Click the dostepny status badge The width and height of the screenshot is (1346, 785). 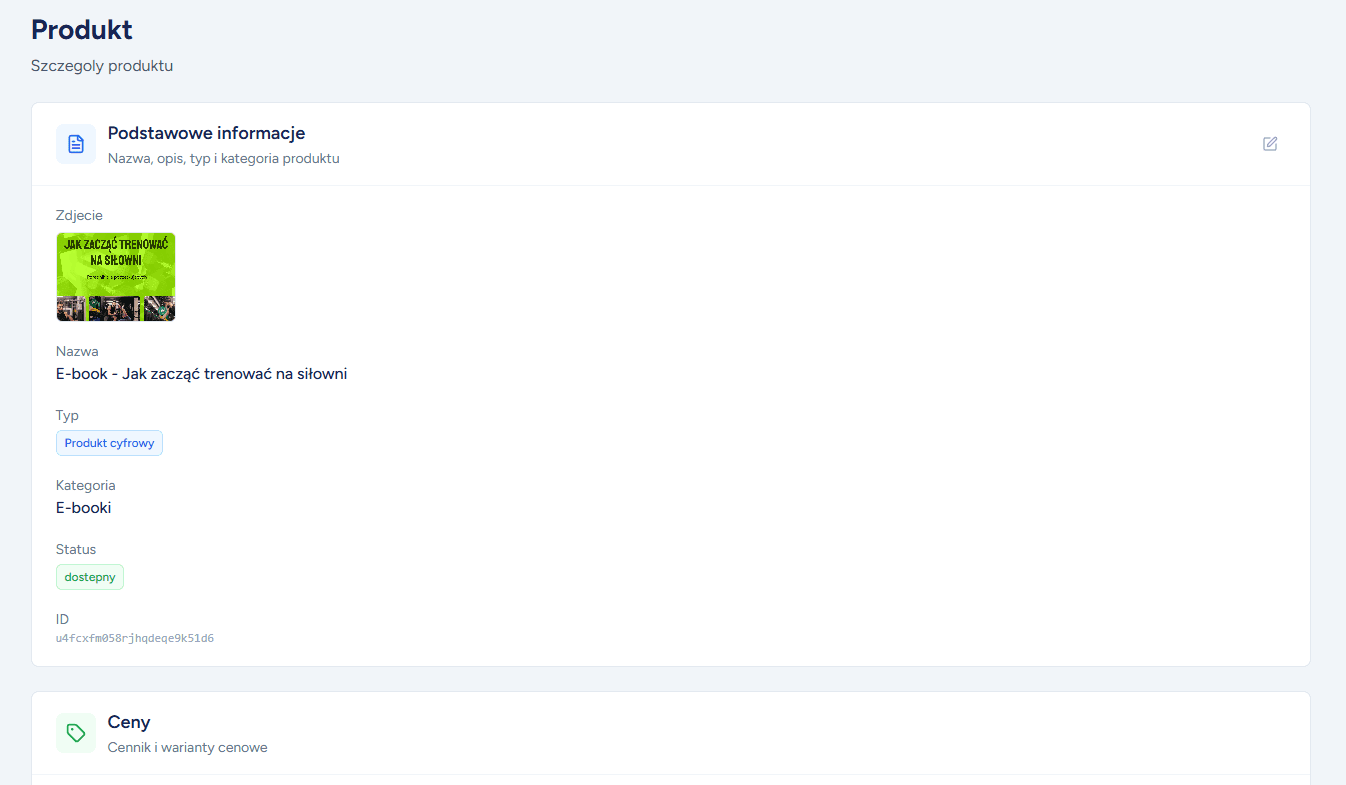point(89,577)
